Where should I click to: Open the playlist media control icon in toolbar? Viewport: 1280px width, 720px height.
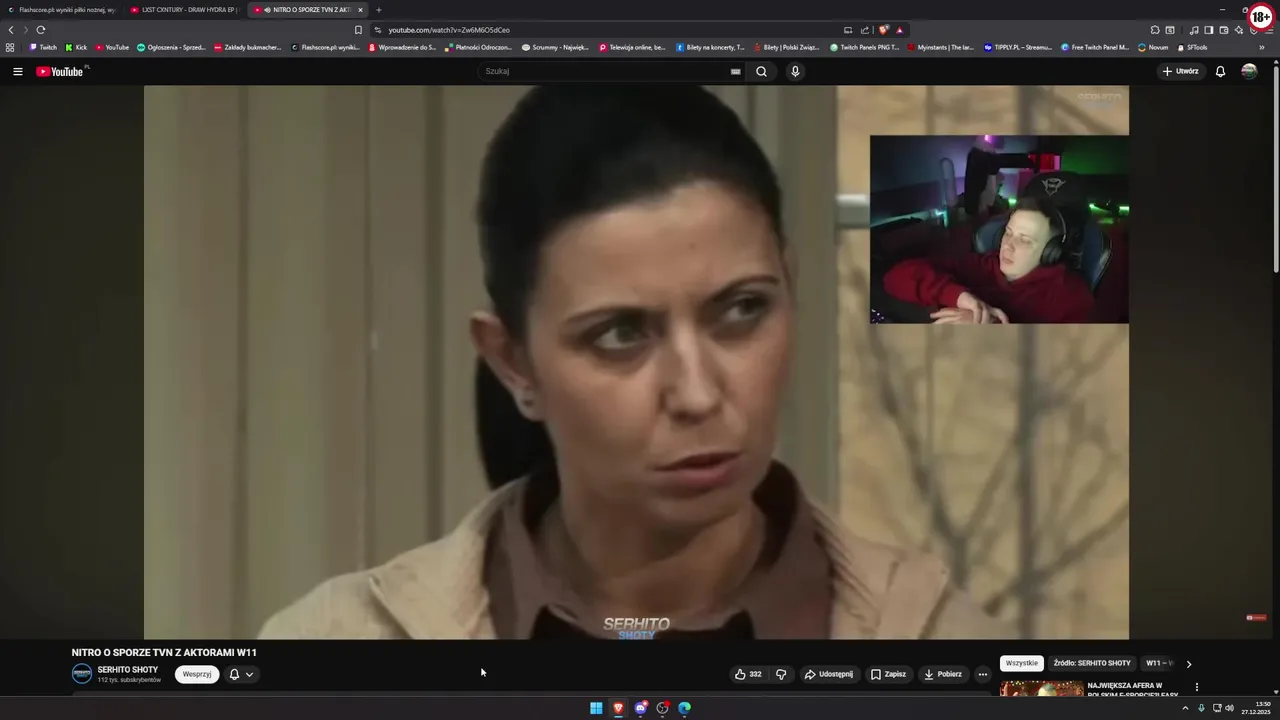[x=1194, y=30]
